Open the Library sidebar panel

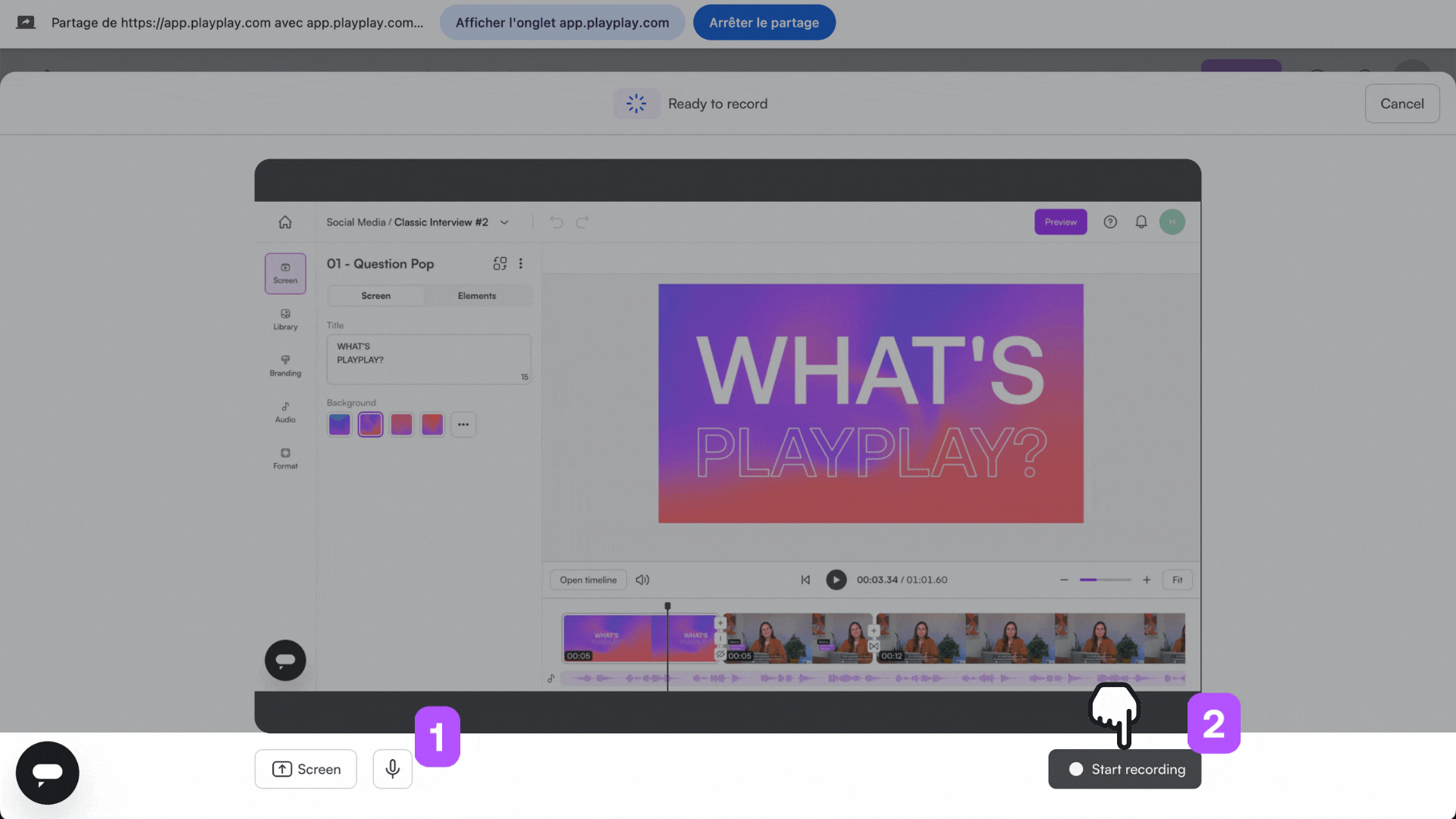coord(285,319)
